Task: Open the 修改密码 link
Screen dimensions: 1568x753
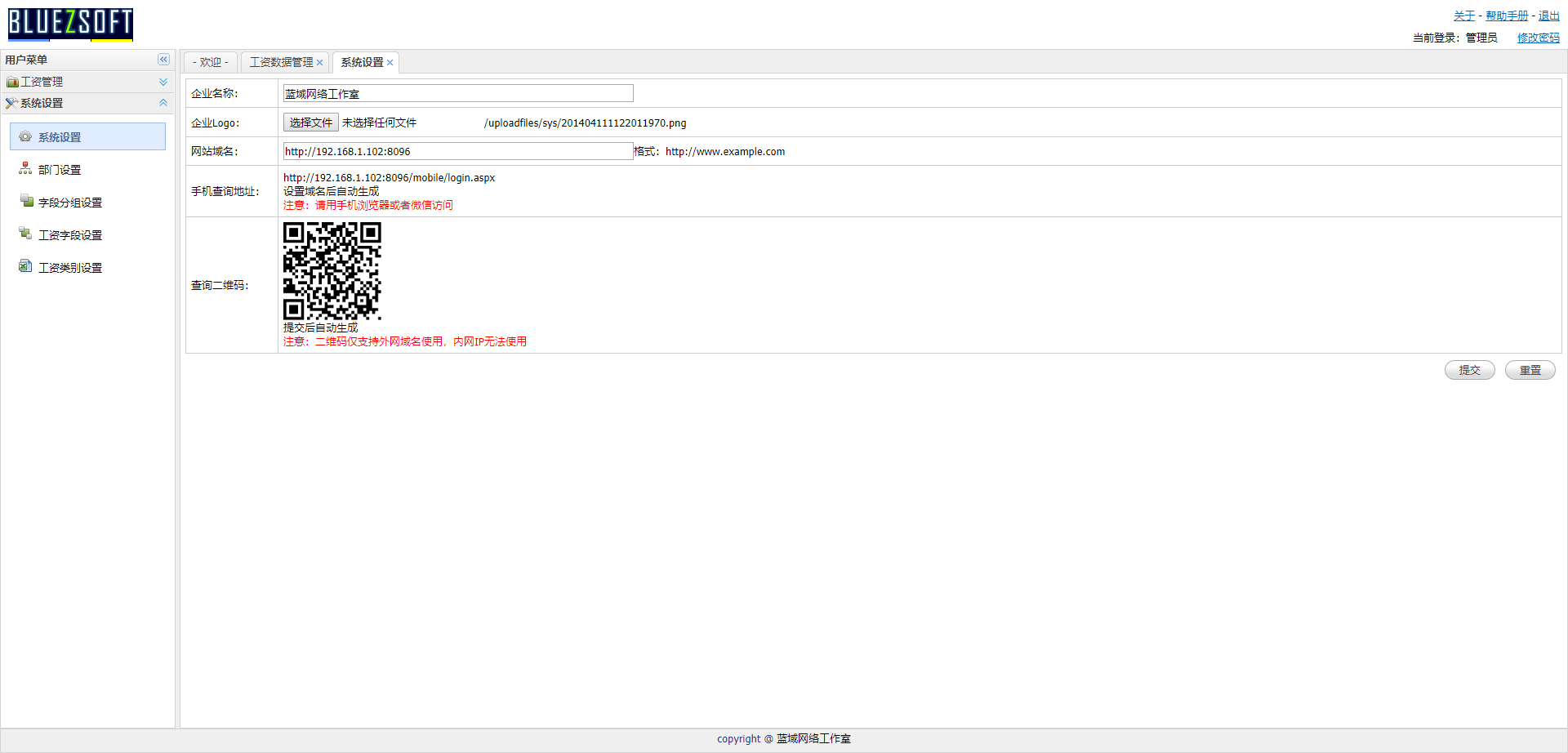Action: [1538, 38]
